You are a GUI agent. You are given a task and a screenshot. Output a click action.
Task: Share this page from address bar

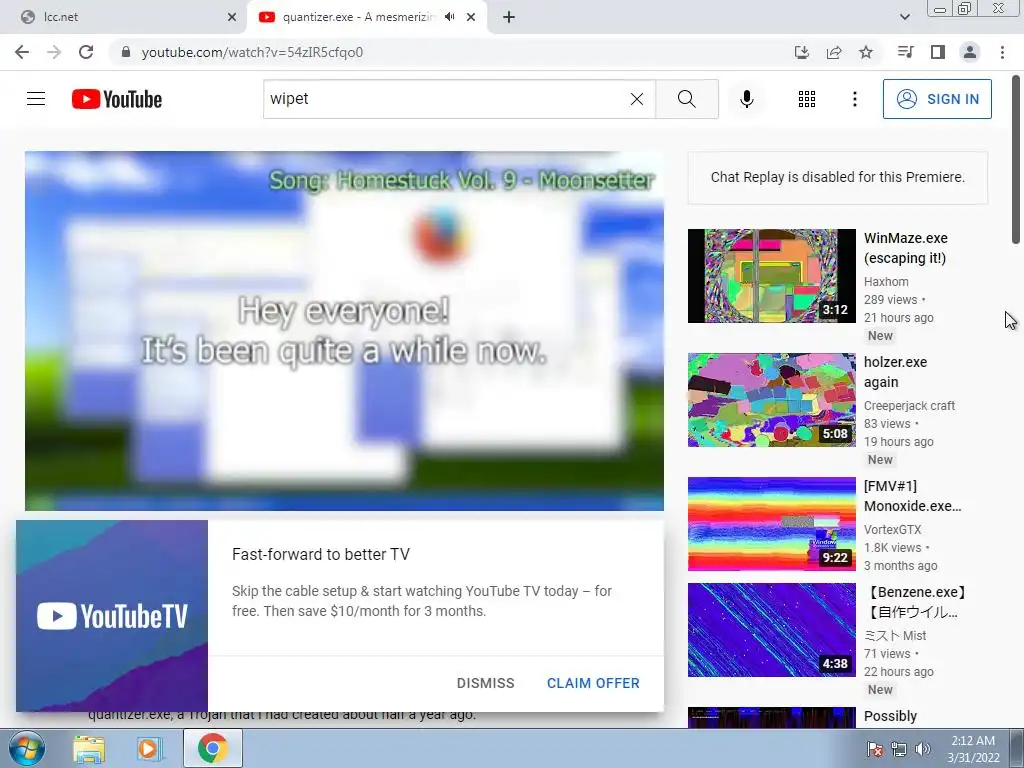(834, 52)
